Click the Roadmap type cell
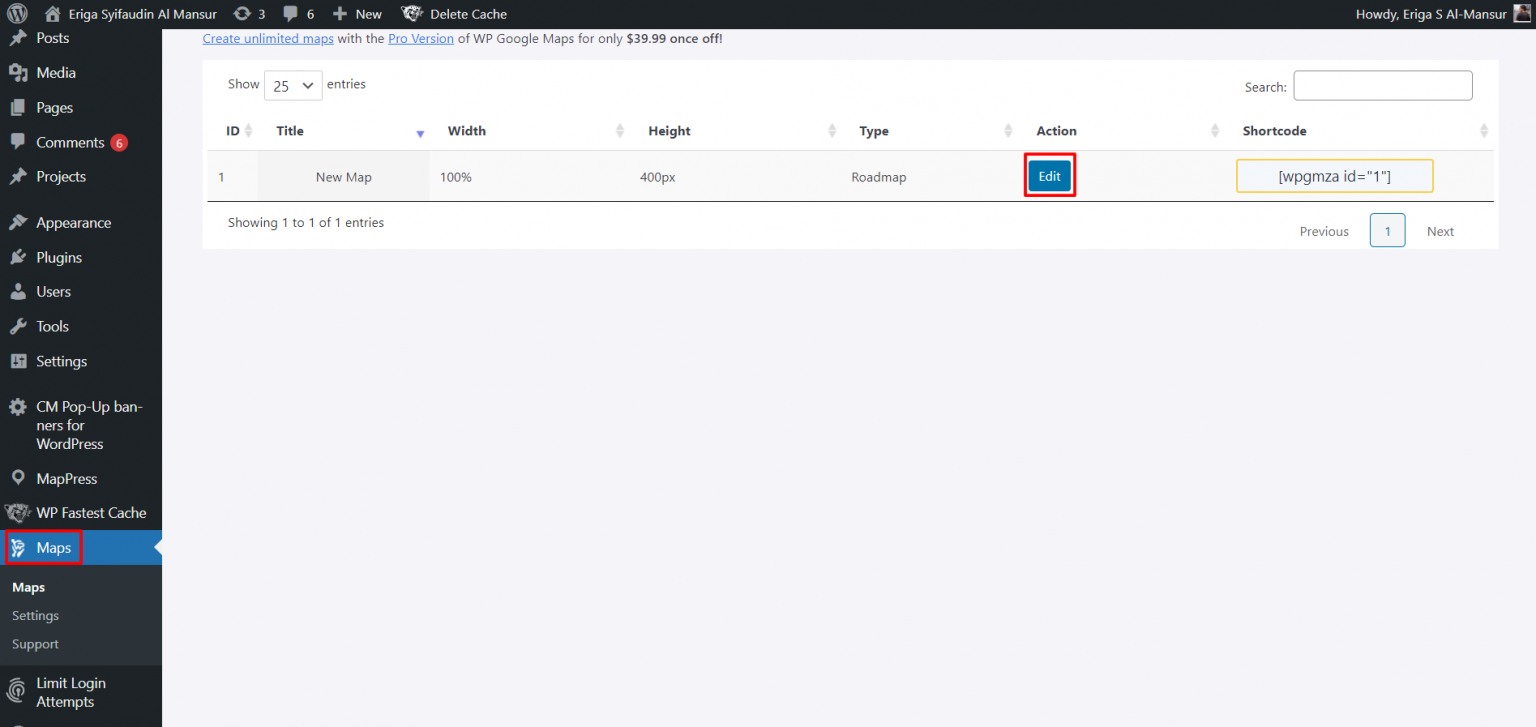 click(879, 177)
